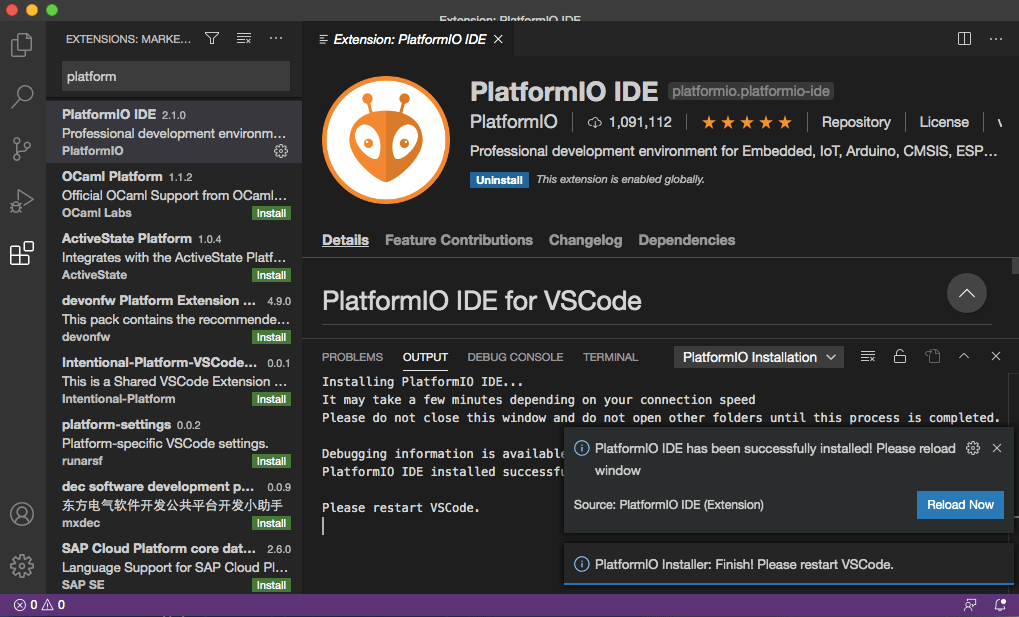Toggle panel maximize with chevron icon
Viewport: 1019px width, 617px height.
click(x=963, y=356)
